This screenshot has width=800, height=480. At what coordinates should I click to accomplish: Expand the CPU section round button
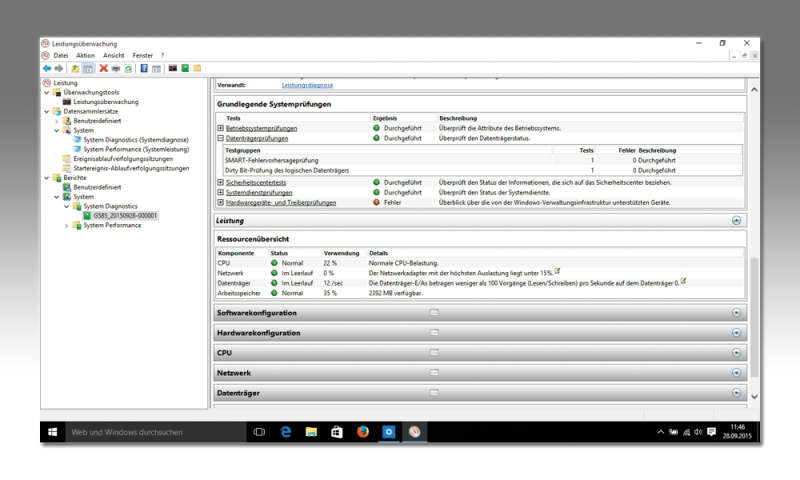[736, 352]
